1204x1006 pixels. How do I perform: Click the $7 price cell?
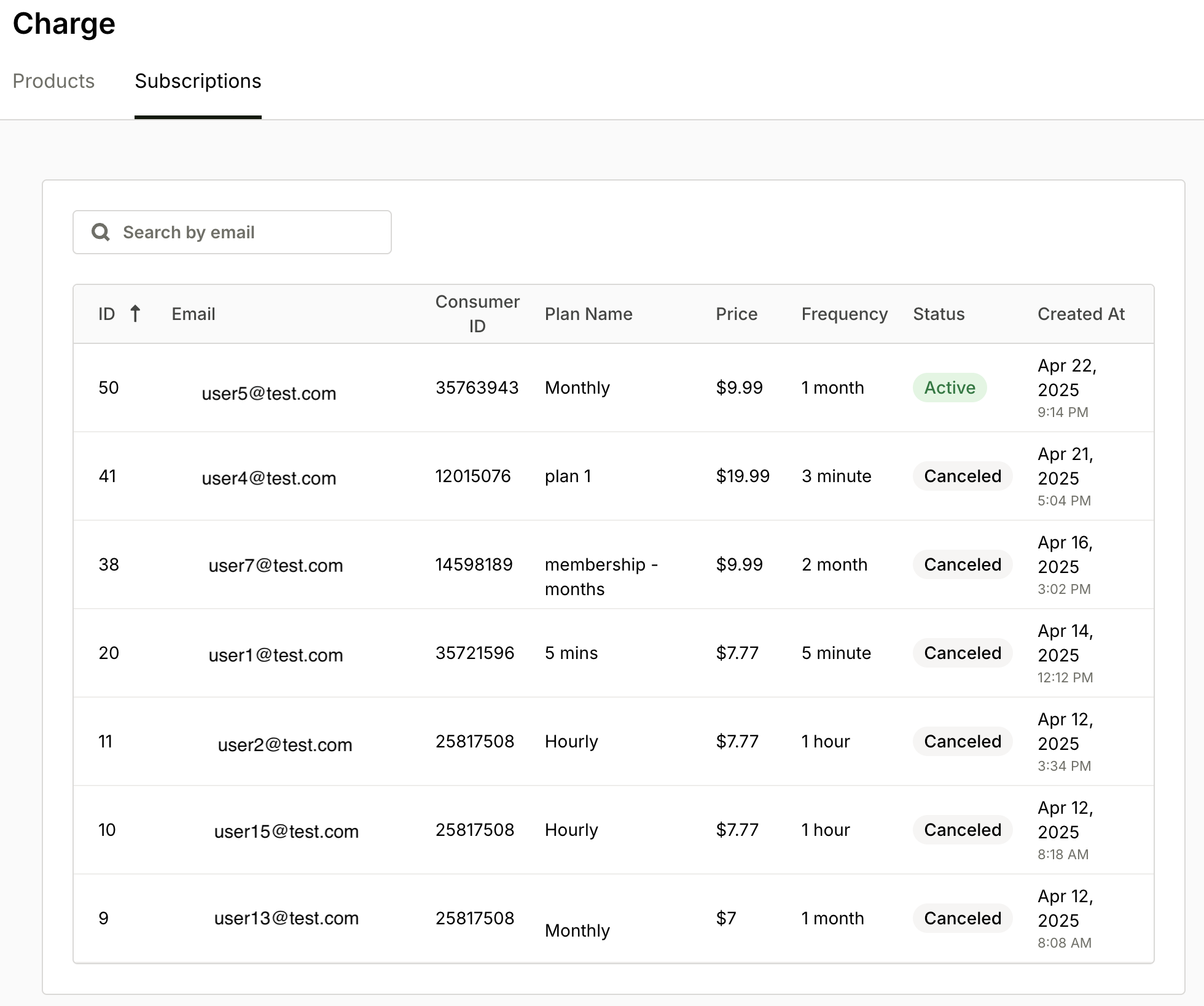click(x=726, y=918)
